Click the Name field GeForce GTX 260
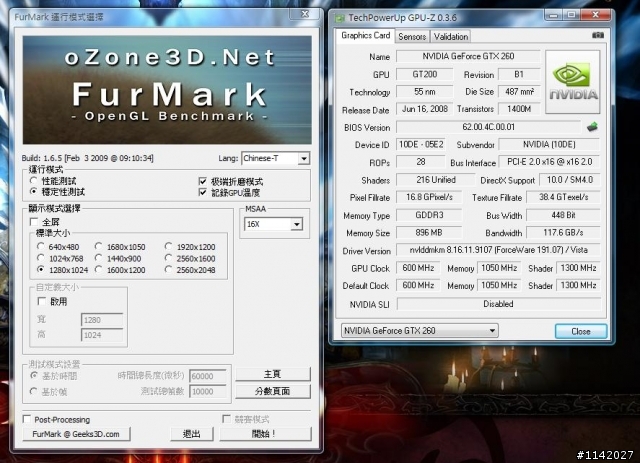Image resolution: width=640 pixels, height=463 pixels. 468,56
